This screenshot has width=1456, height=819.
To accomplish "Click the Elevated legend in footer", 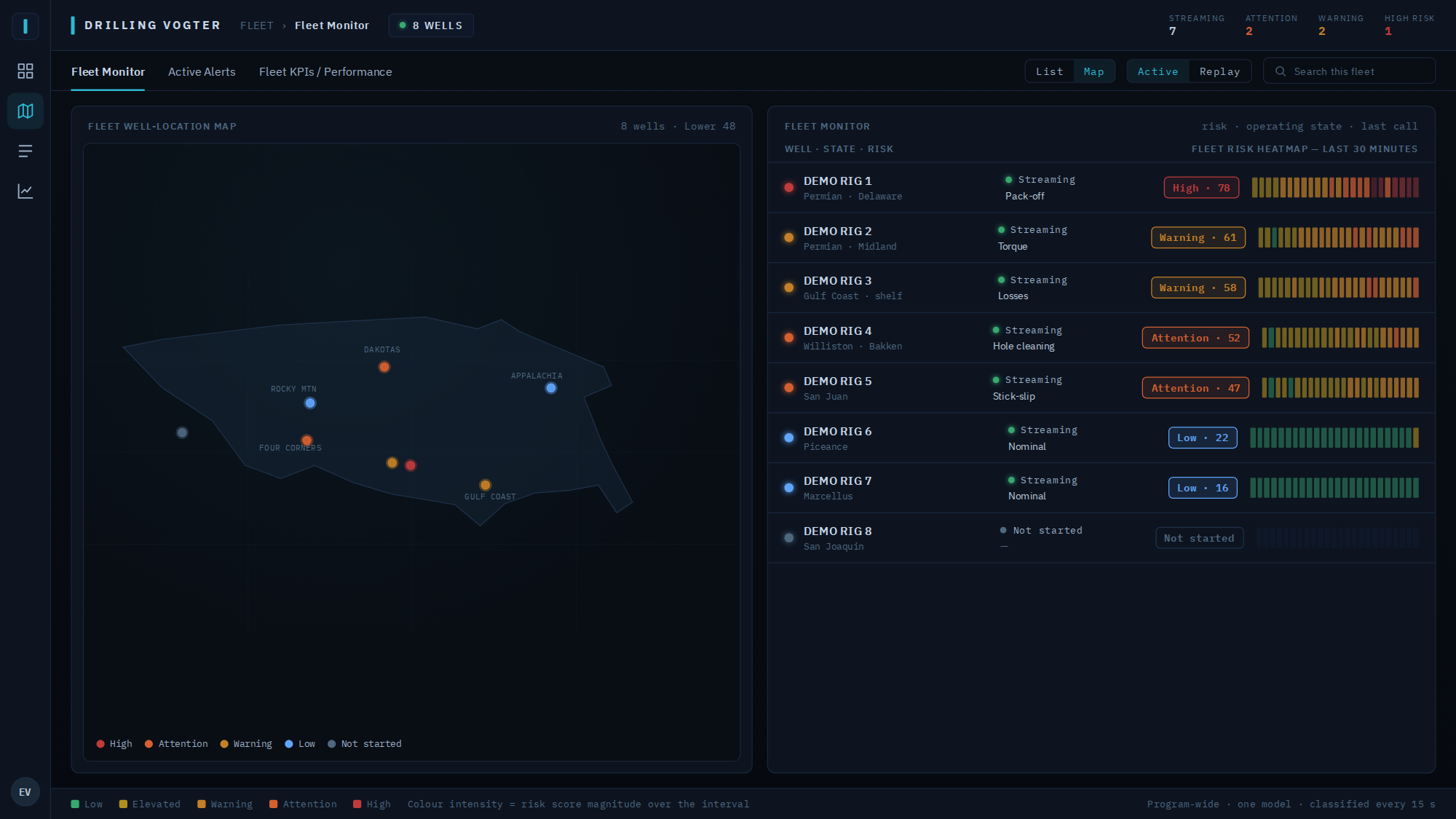I will pyautogui.click(x=150, y=804).
